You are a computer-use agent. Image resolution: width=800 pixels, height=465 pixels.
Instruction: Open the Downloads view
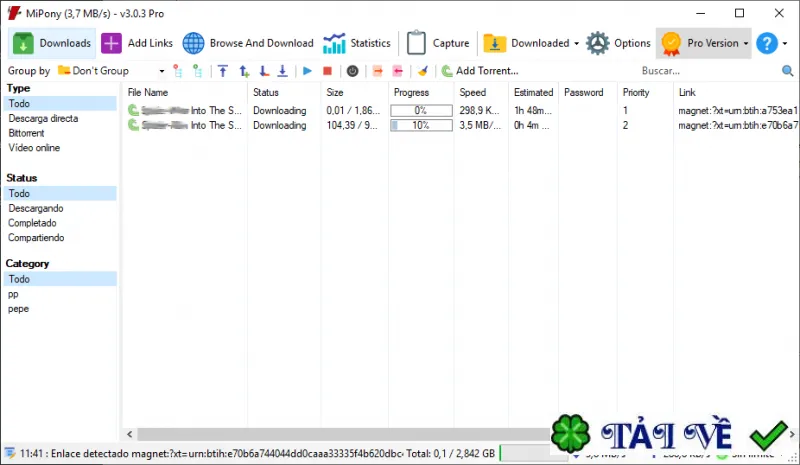(x=52, y=43)
